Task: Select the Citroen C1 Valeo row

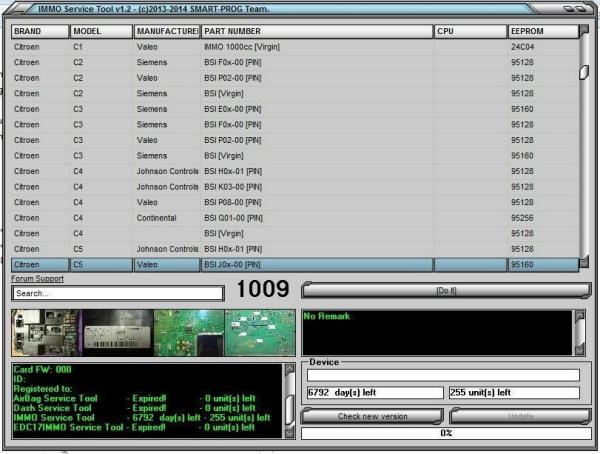Action: coord(295,47)
